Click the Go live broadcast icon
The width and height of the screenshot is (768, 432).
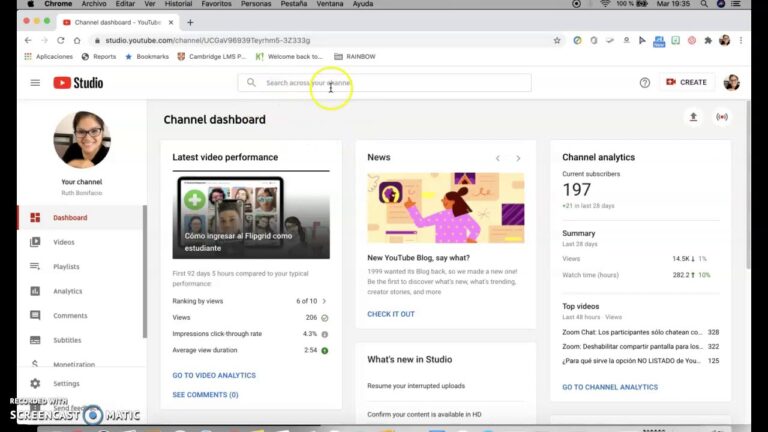[722, 117]
